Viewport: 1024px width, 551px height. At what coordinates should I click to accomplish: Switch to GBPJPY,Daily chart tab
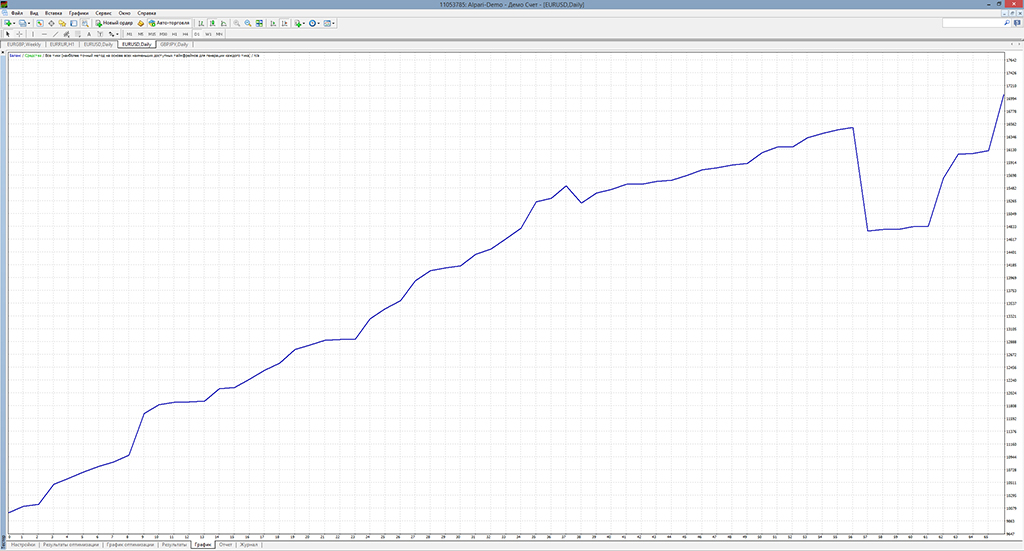click(174, 44)
